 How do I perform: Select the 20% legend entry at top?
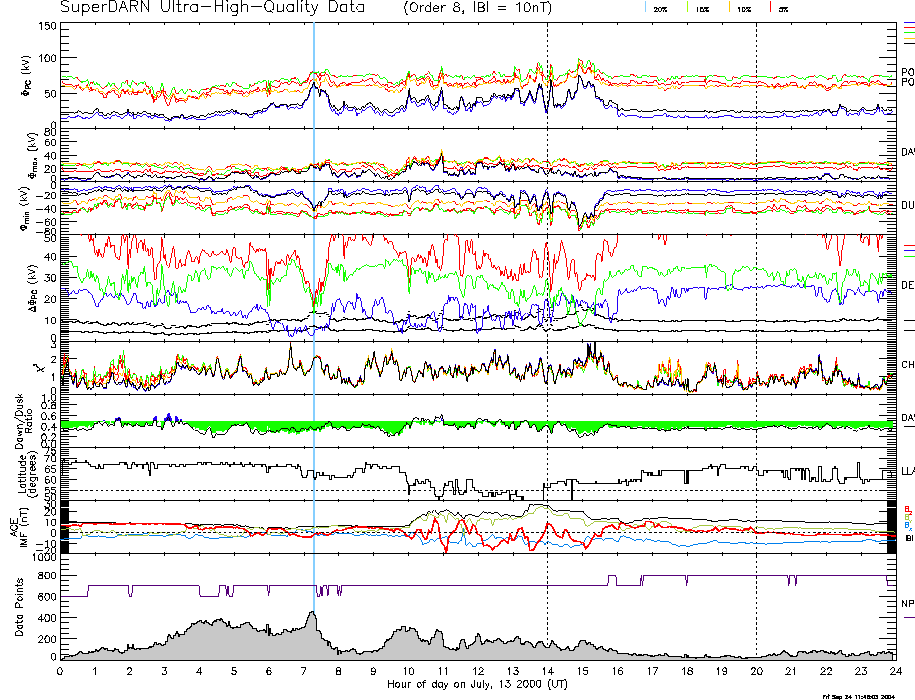point(660,8)
